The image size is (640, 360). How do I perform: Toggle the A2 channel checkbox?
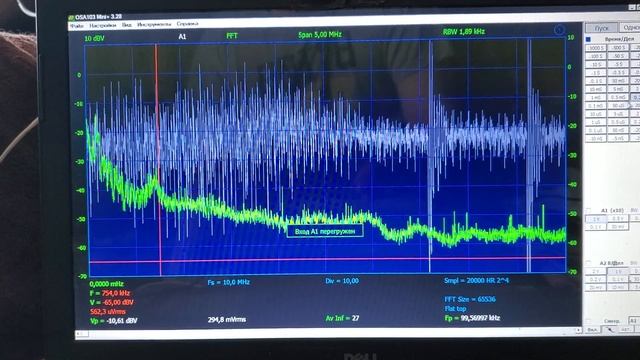pyautogui.click(x=588, y=262)
